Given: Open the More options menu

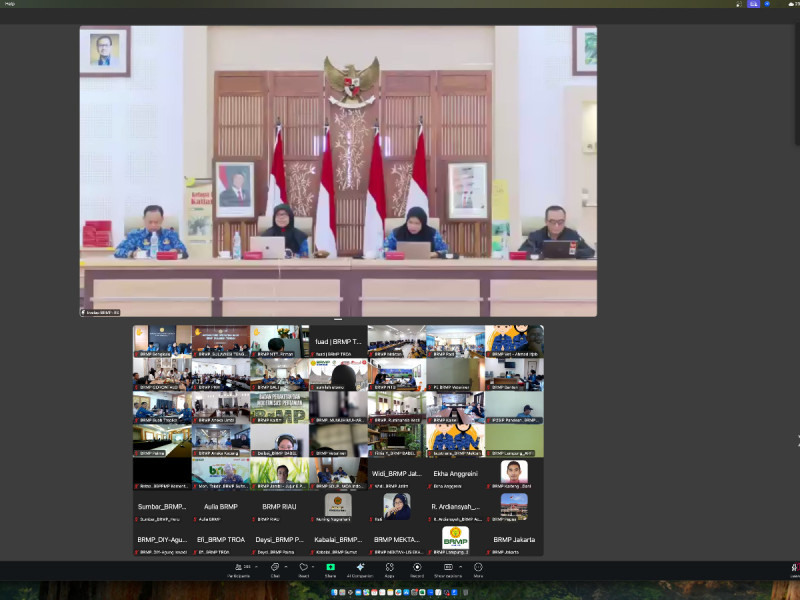Looking at the screenshot, I should [x=478, y=569].
